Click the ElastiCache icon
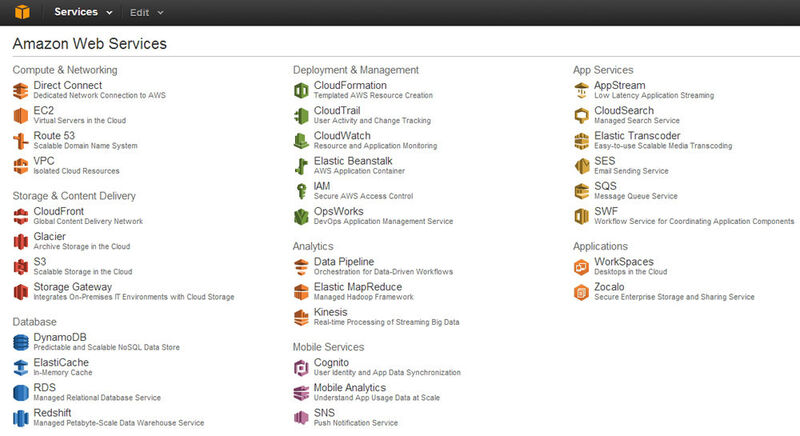Image resolution: width=800 pixels, height=436 pixels. coord(20,368)
